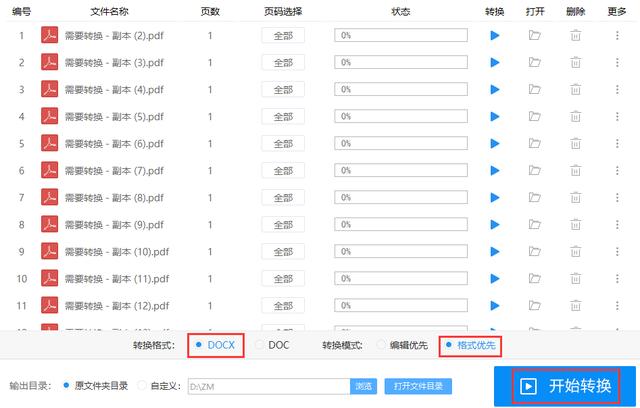Screen dimensions: 640x408
Task: Choose 编辑优先 conversion mode
Action: (x=402, y=345)
